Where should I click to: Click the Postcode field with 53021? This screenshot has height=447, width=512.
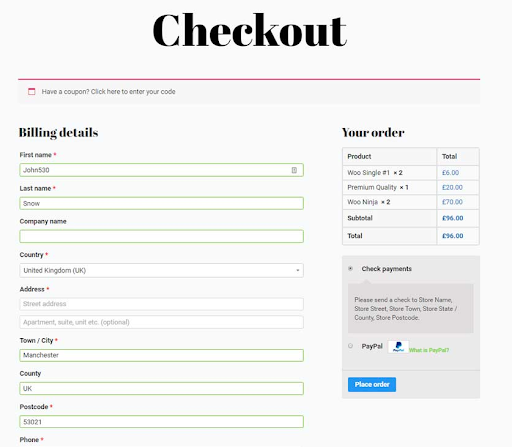click(161, 422)
